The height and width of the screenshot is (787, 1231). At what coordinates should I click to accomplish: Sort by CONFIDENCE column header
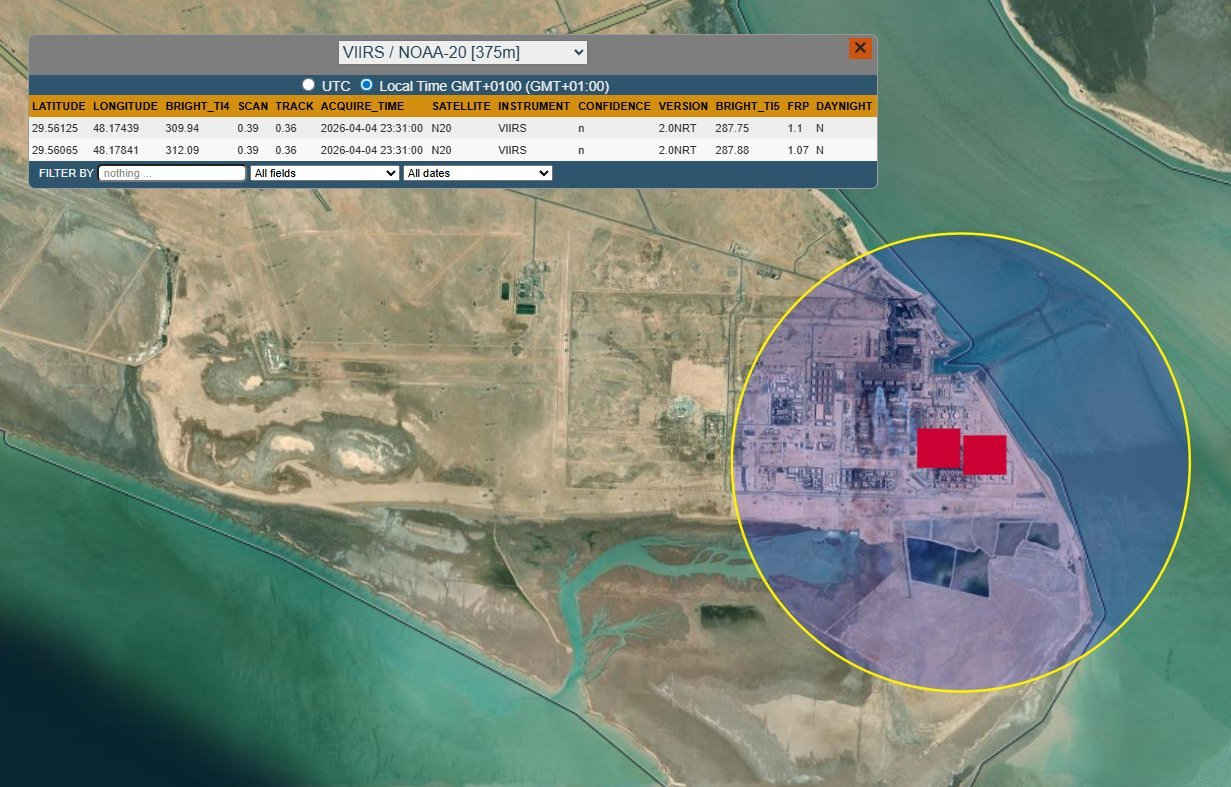614,106
